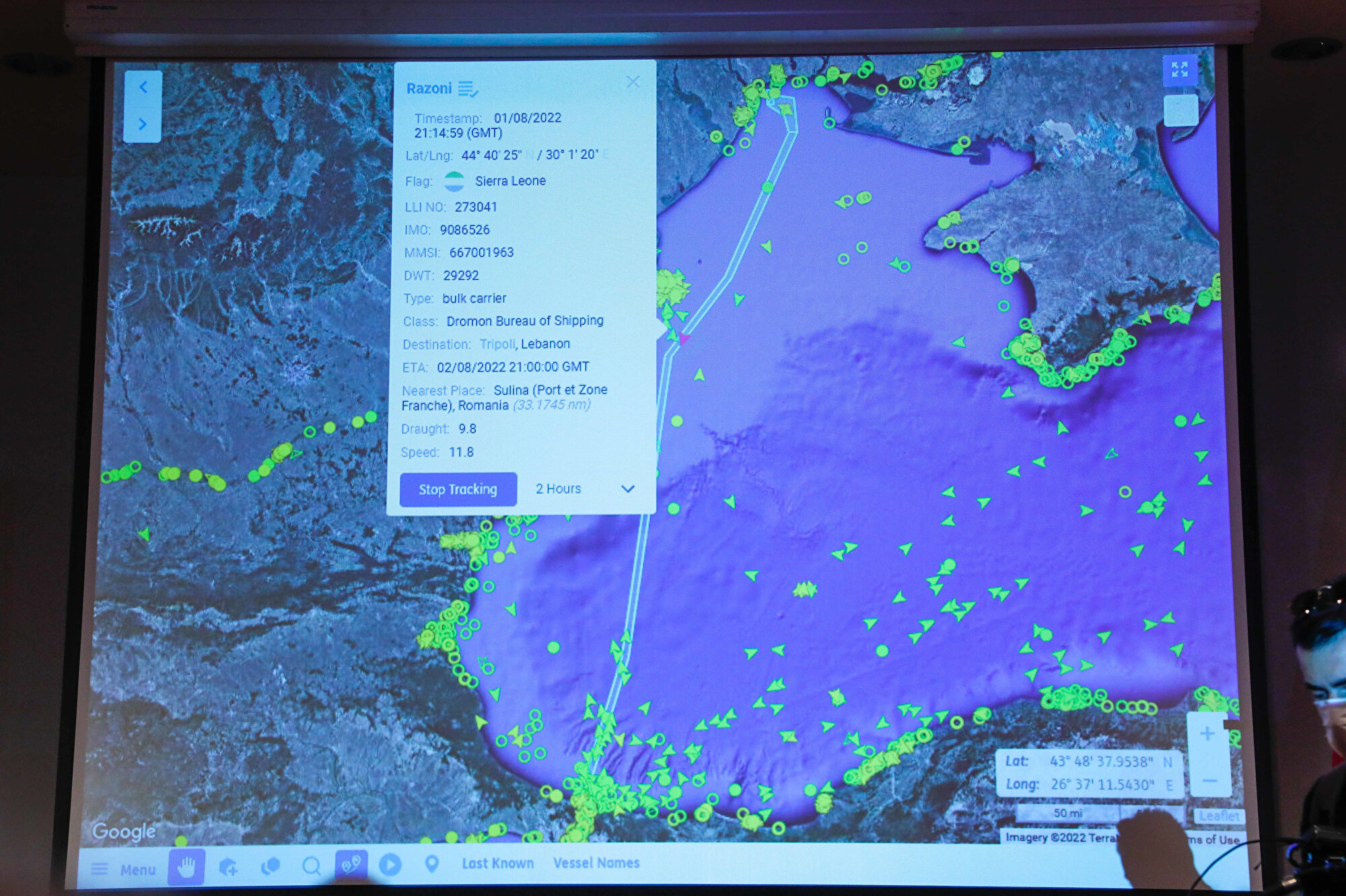Open the Tripoli destination link
The height and width of the screenshot is (896, 1346).
point(497,344)
